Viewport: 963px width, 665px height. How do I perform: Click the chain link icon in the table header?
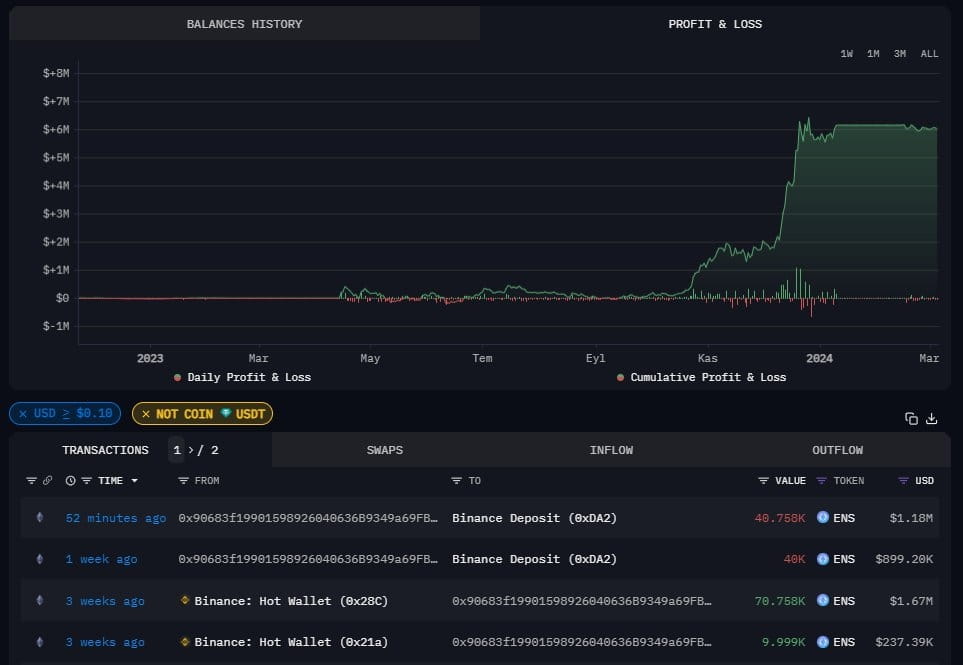[45, 481]
